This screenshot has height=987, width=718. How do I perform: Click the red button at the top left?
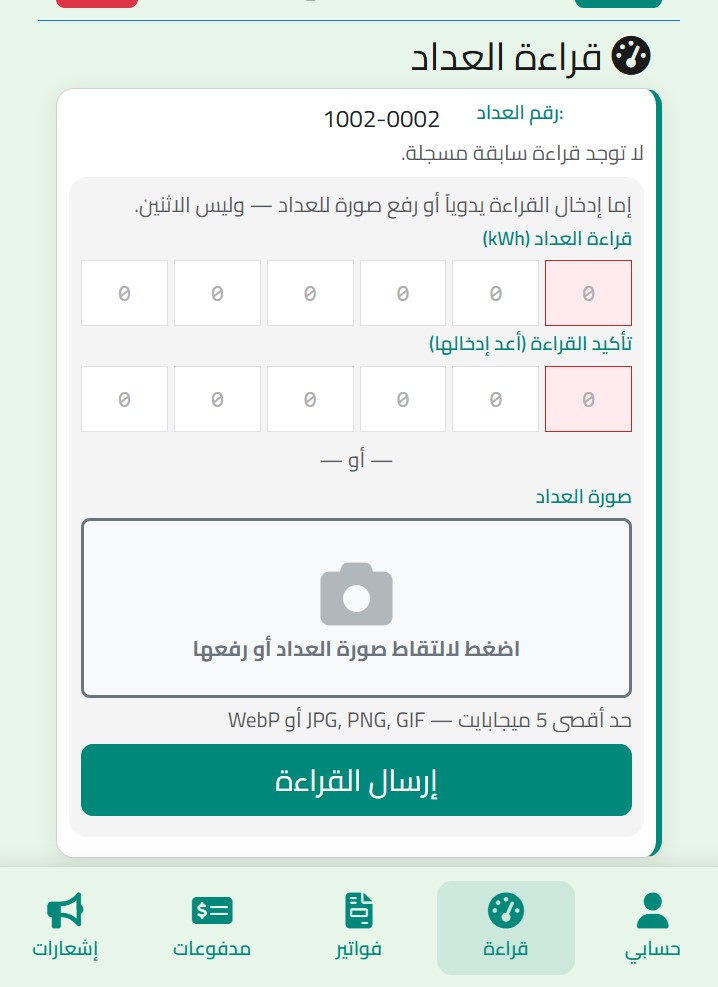[97, 3]
